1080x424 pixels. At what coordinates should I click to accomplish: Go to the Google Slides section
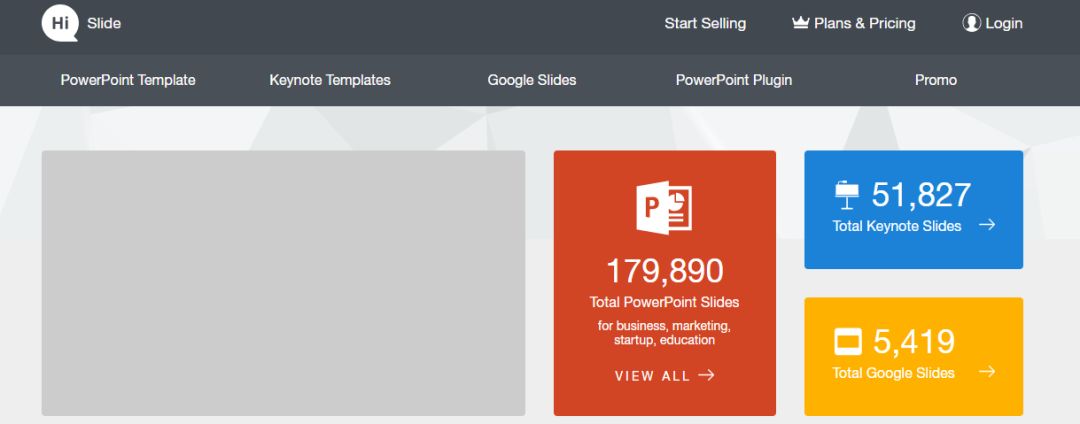532,80
